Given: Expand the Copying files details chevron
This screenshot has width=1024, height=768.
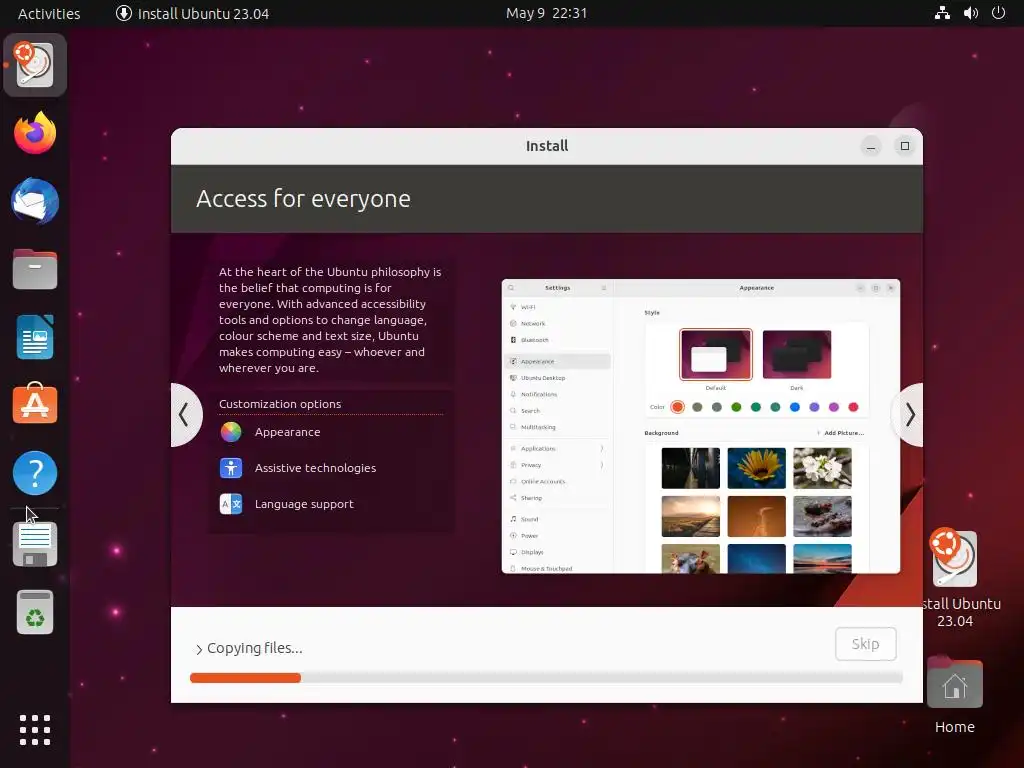Looking at the screenshot, I should tap(199, 649).
